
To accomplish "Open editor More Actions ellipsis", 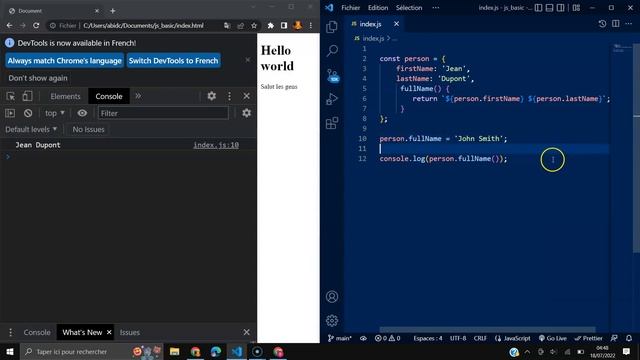I will point(629,24).
